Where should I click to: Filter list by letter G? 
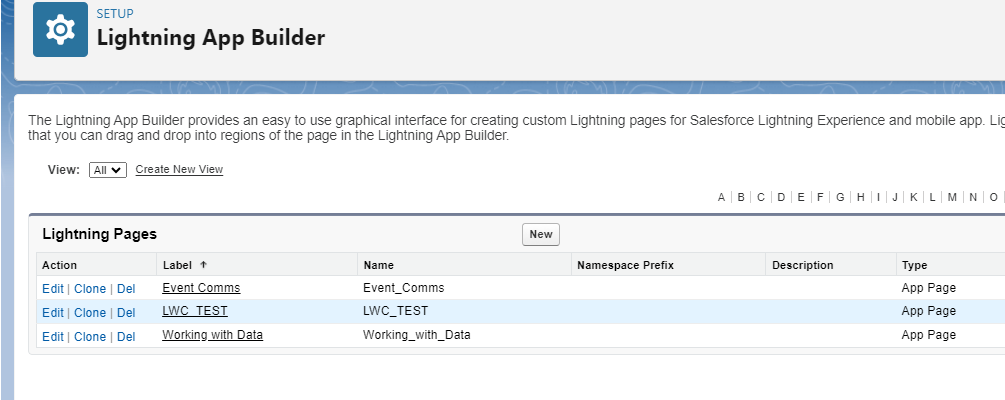pos(840,197)
